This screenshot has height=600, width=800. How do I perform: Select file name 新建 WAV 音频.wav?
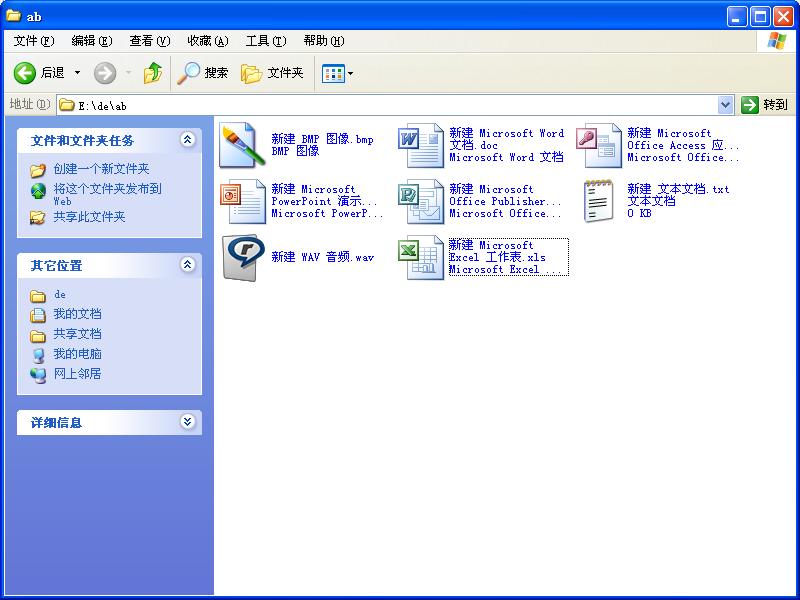(x=322, y=257)
